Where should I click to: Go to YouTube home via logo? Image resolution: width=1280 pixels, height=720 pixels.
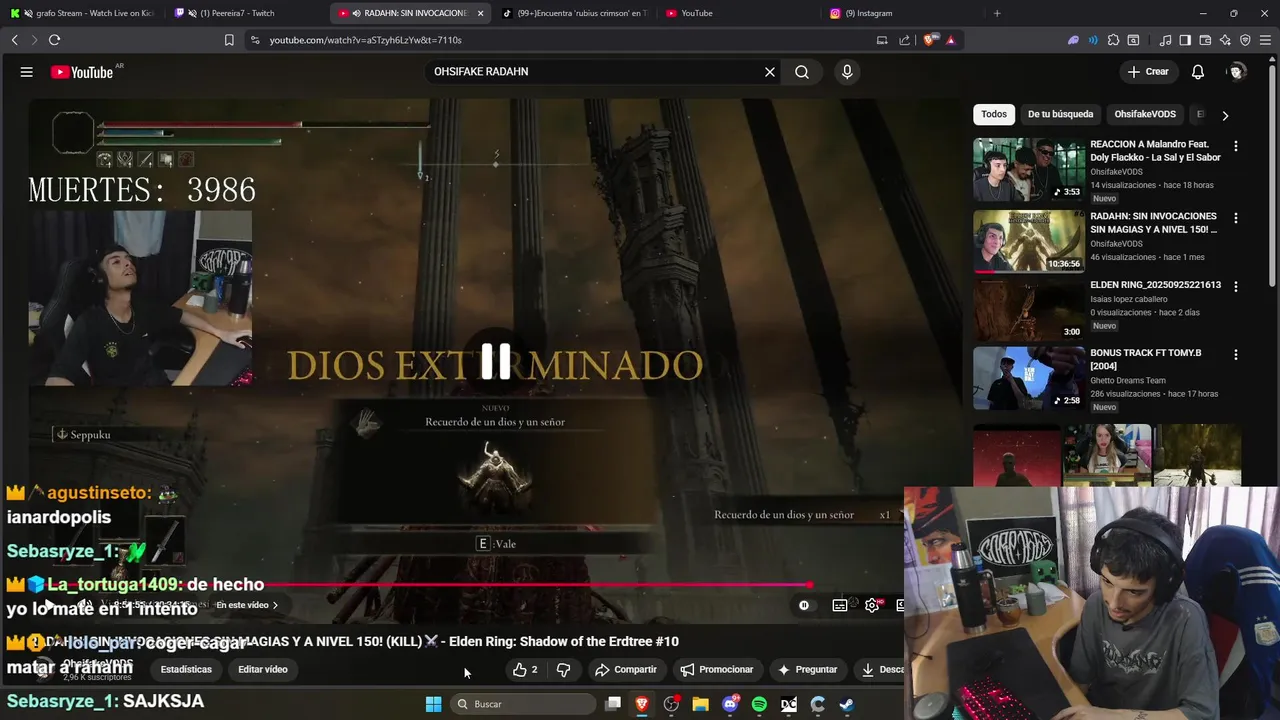[82, 72]
